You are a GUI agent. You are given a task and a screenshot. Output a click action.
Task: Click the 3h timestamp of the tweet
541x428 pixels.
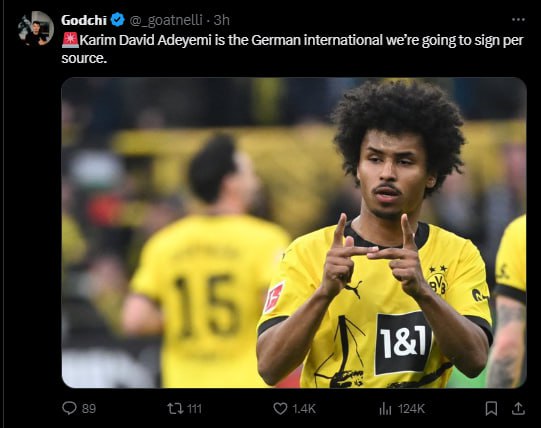click(222, 20)
